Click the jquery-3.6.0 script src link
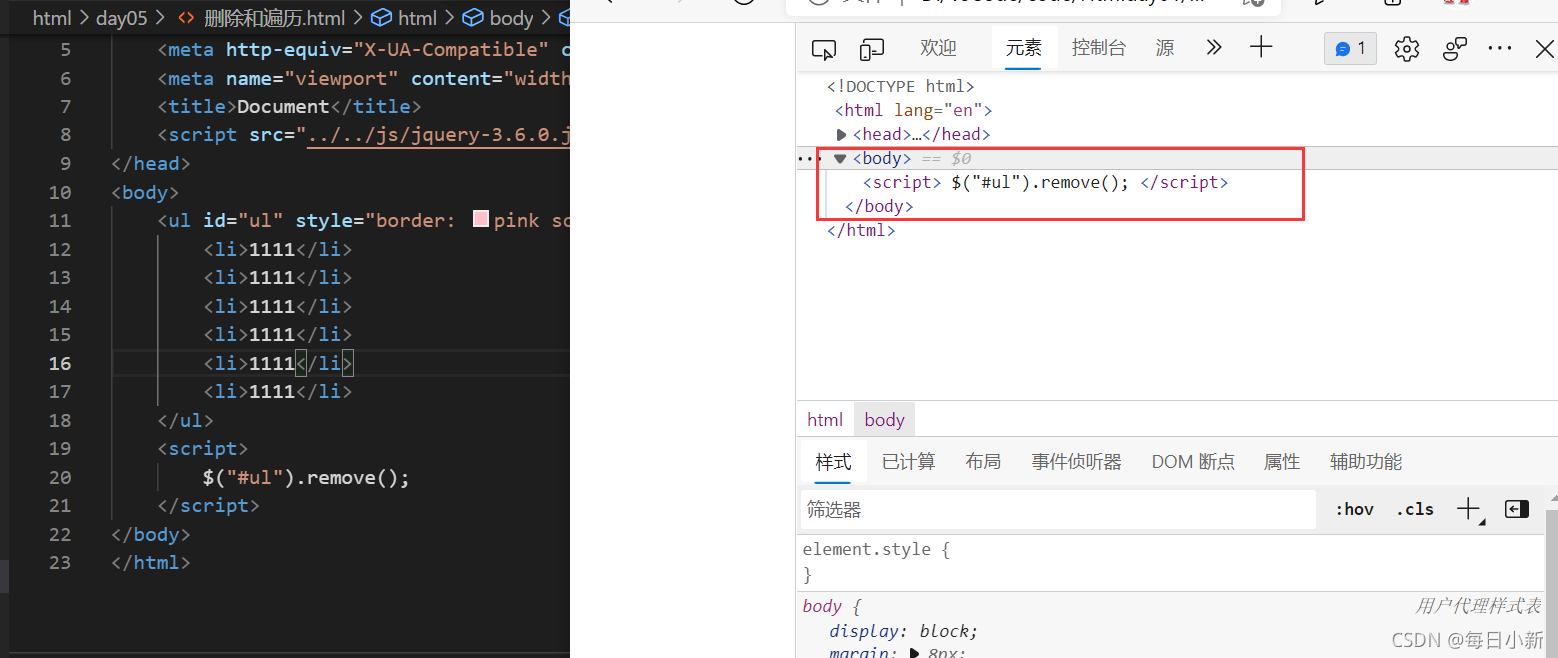 [437, 135]
